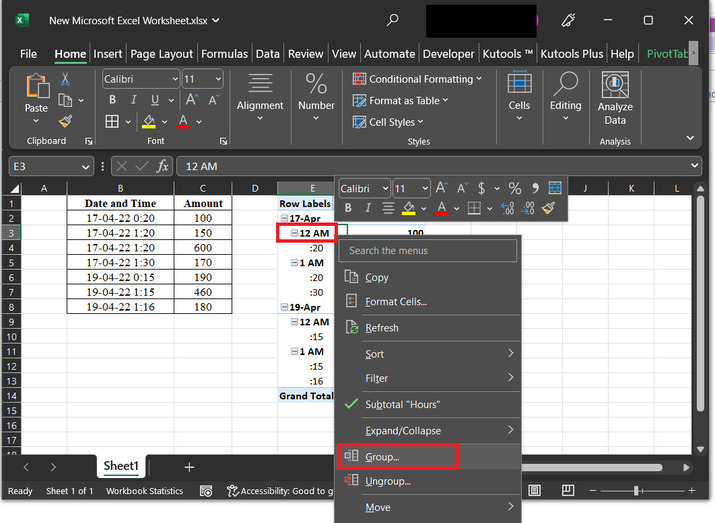Click Increase Decimal in mini toolbar
The width and height of the screenshot is (715, 523).
pos(507,208)
